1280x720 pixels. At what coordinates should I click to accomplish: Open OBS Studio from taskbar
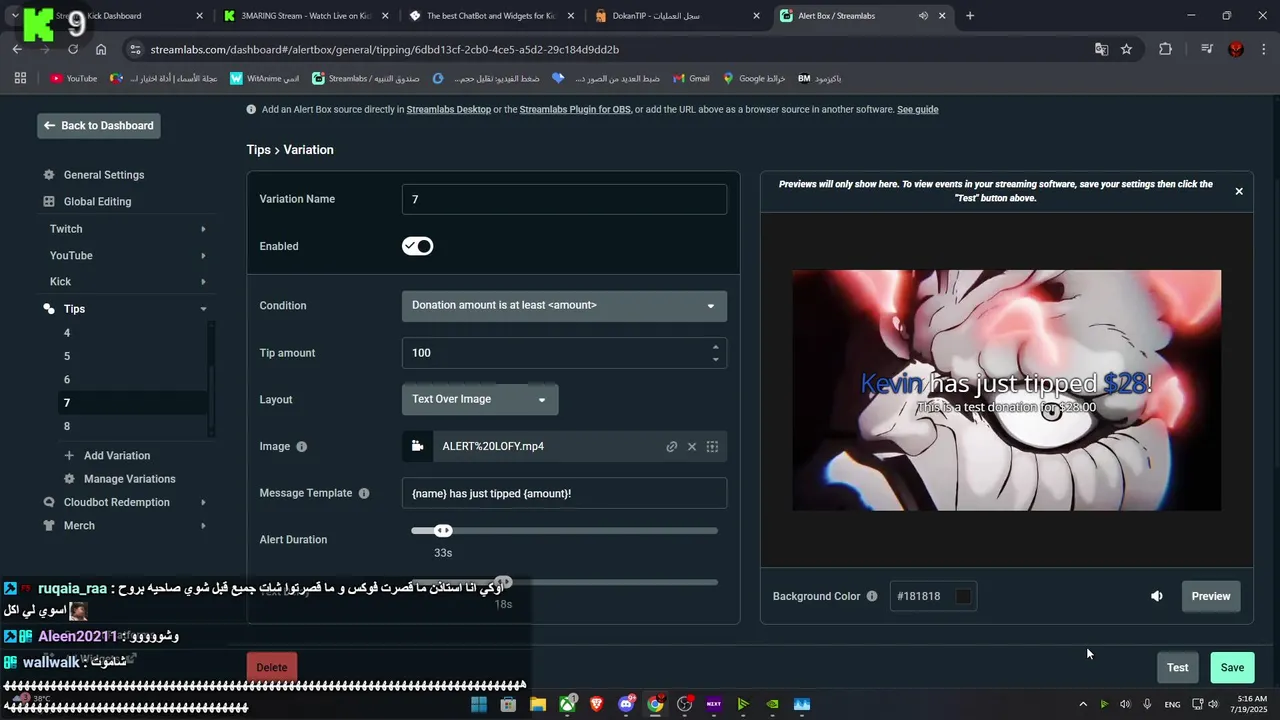(684, 704)
